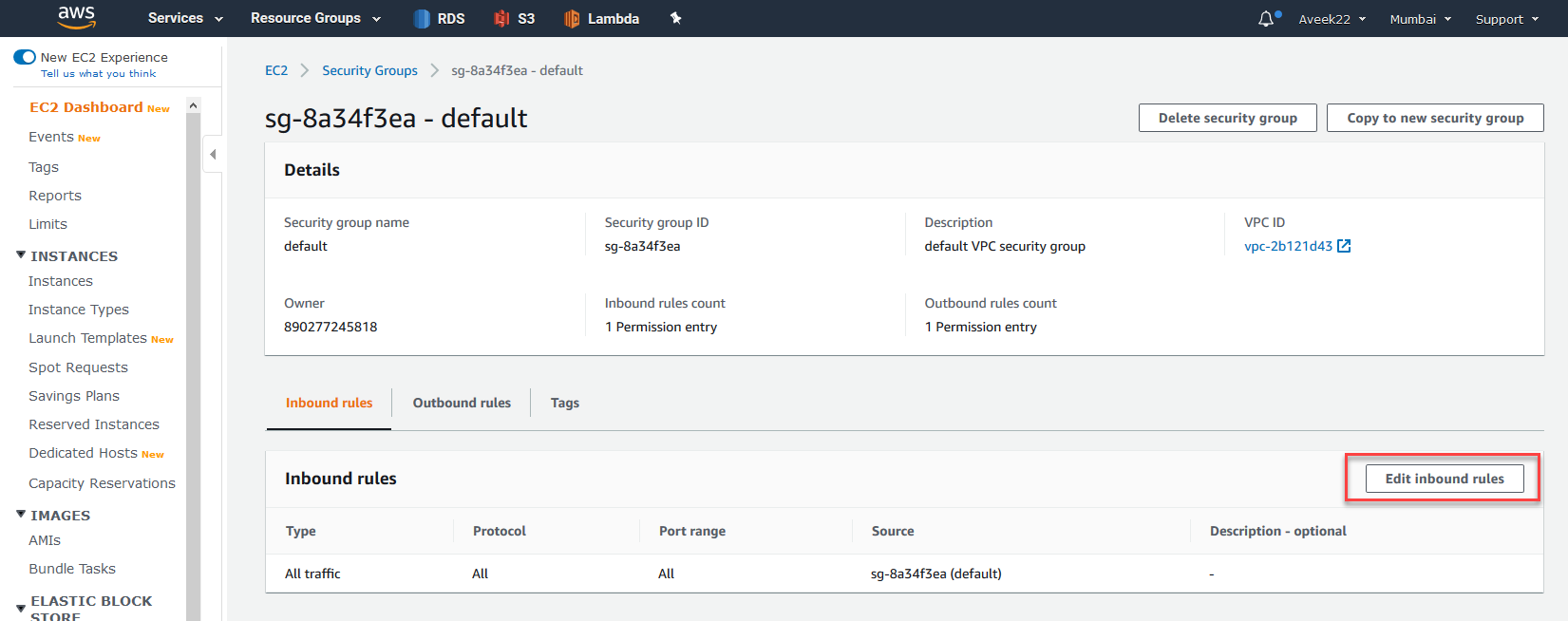This screenshot has width=1568, height=621.
Task: Collapse the sidebar with the arrow handle
Action: pyautogui.click(x=213, y=154)
